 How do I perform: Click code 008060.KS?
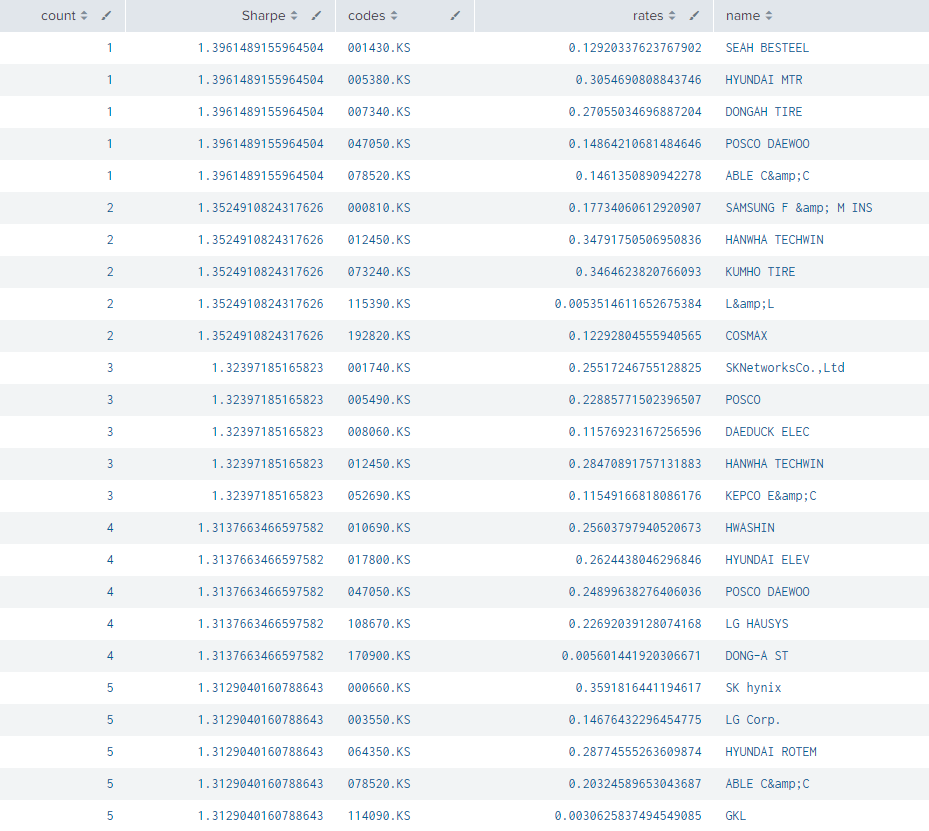click(x=379, y=432)
